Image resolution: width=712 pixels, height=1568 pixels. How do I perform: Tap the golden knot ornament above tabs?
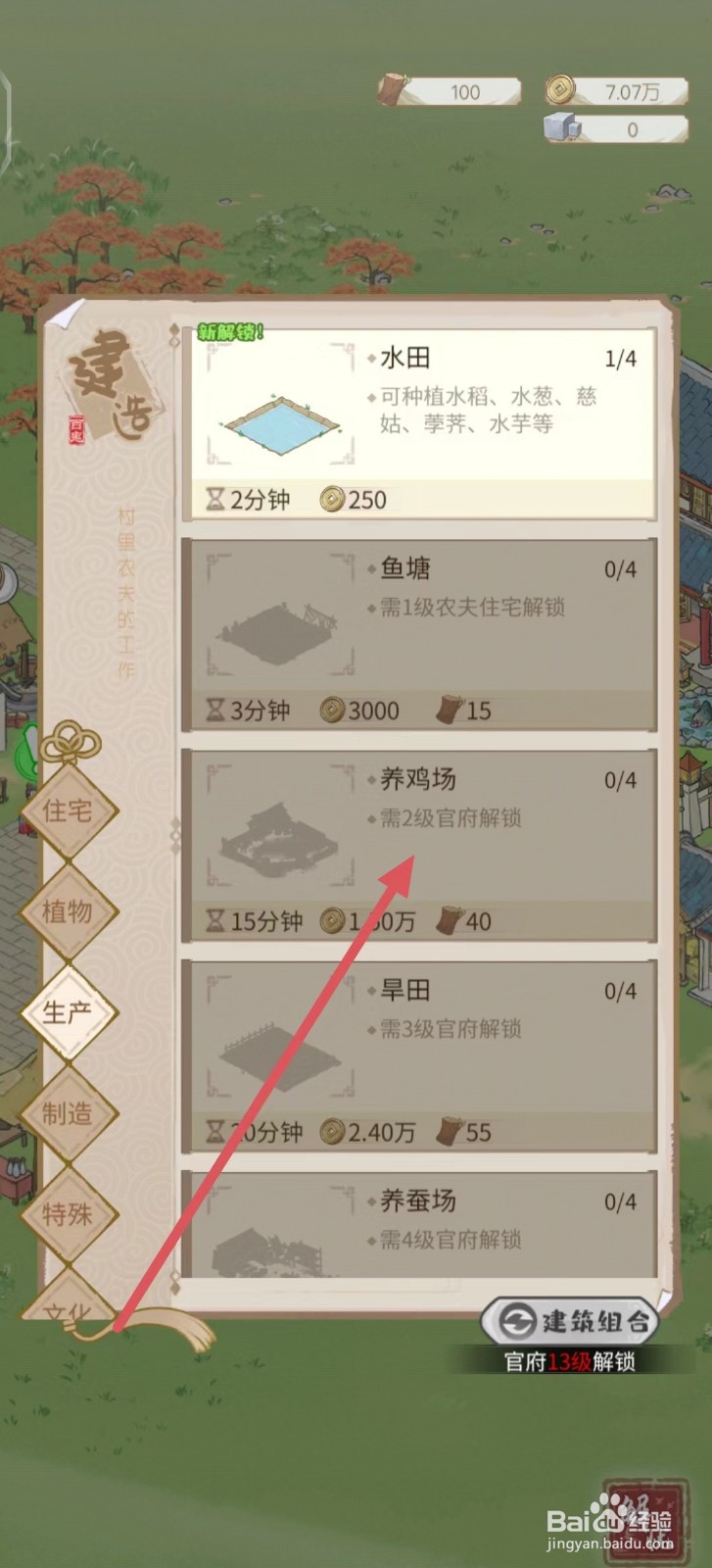[x=69, y=740]
